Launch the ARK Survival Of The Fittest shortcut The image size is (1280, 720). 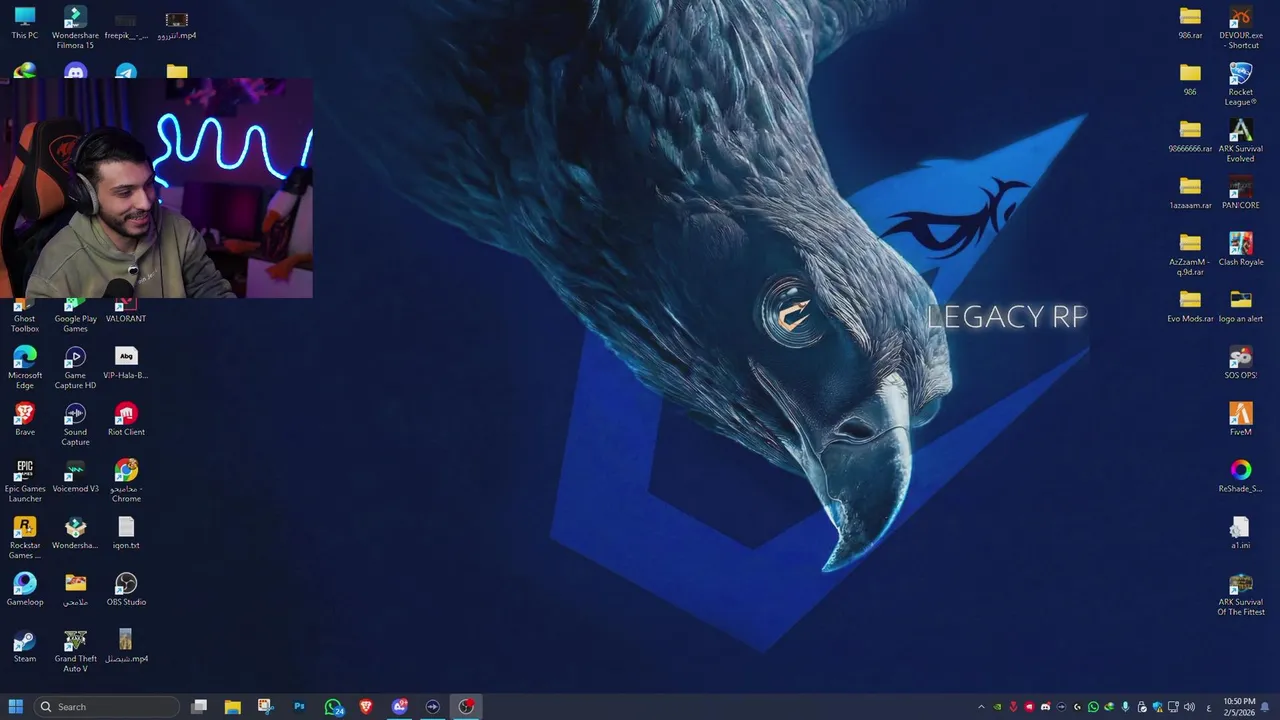point(1241,595)
